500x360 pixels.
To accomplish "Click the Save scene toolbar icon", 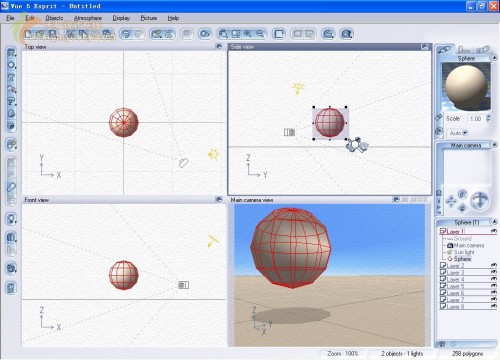I will [x=52, y=34].
